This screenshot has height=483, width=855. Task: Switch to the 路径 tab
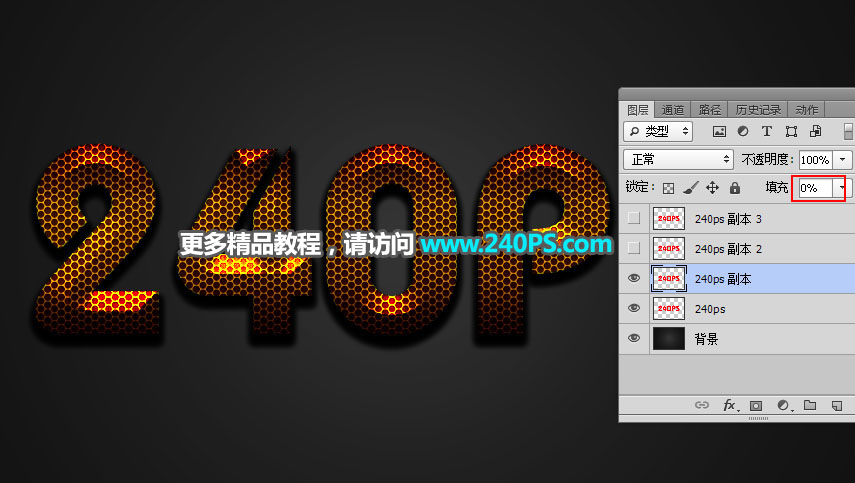709,110
